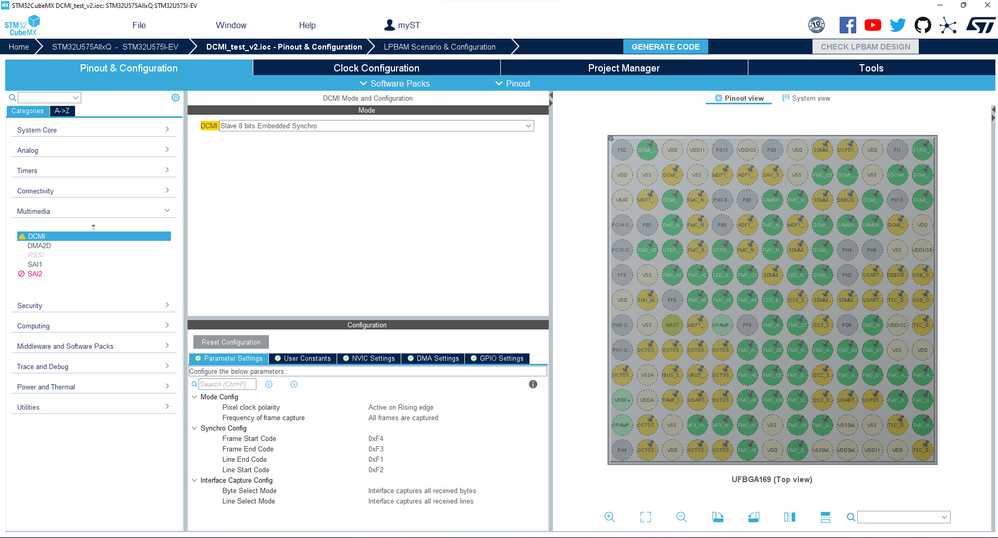The height and width of the screenshot is (538, 998).
Task: Open the ST community network icon
Action: pyautogui.click(x=948, y=25)
